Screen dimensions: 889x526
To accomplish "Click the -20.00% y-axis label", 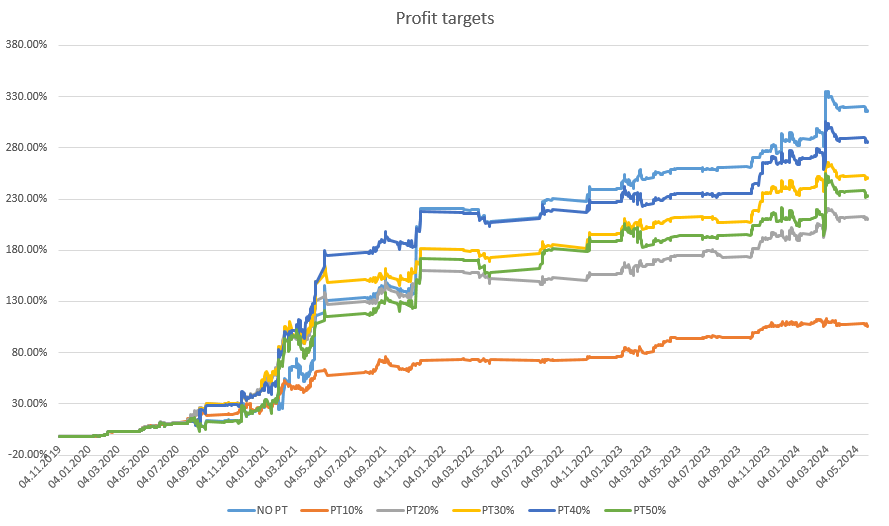I will point(28,455).
